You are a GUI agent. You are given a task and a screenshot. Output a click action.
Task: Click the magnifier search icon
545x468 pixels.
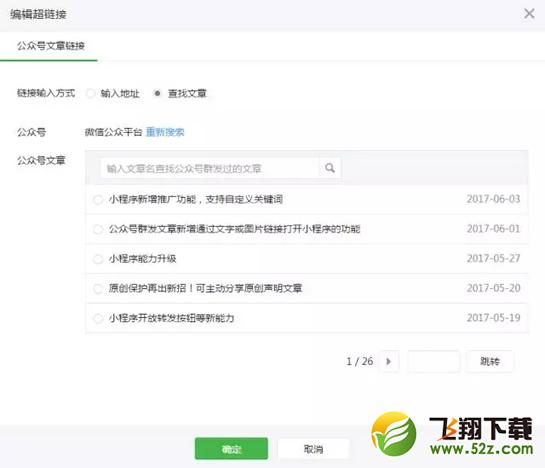tap(330, 168)
